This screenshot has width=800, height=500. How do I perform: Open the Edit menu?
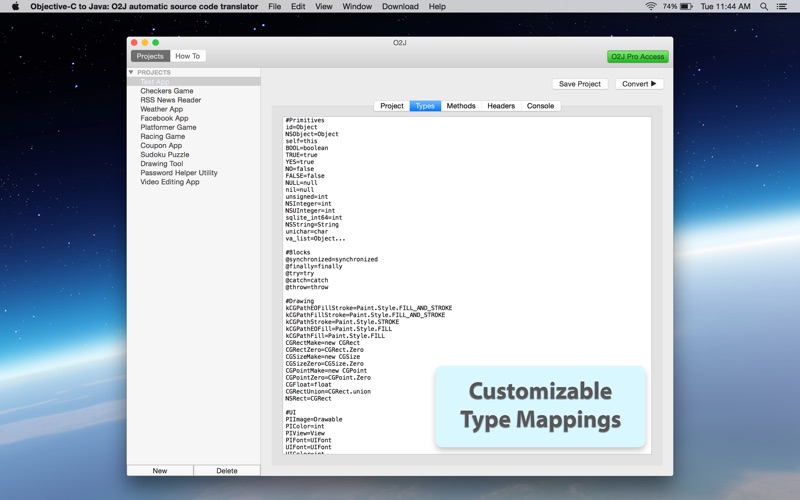pos(298,6)
